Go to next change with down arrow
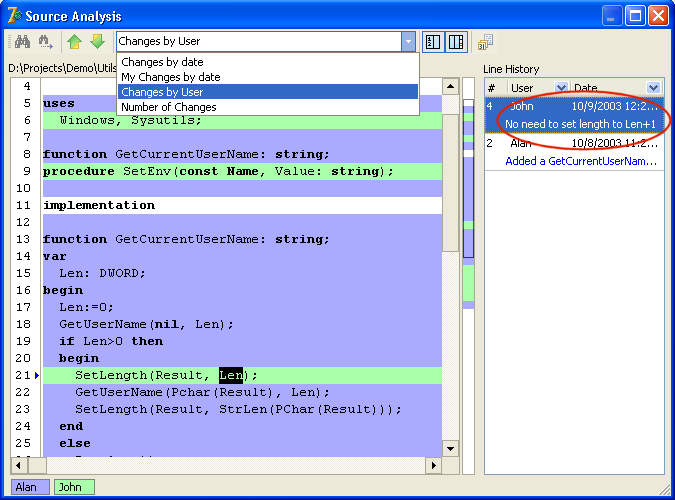This screenshot has height=500, width=675. [97, 41]
